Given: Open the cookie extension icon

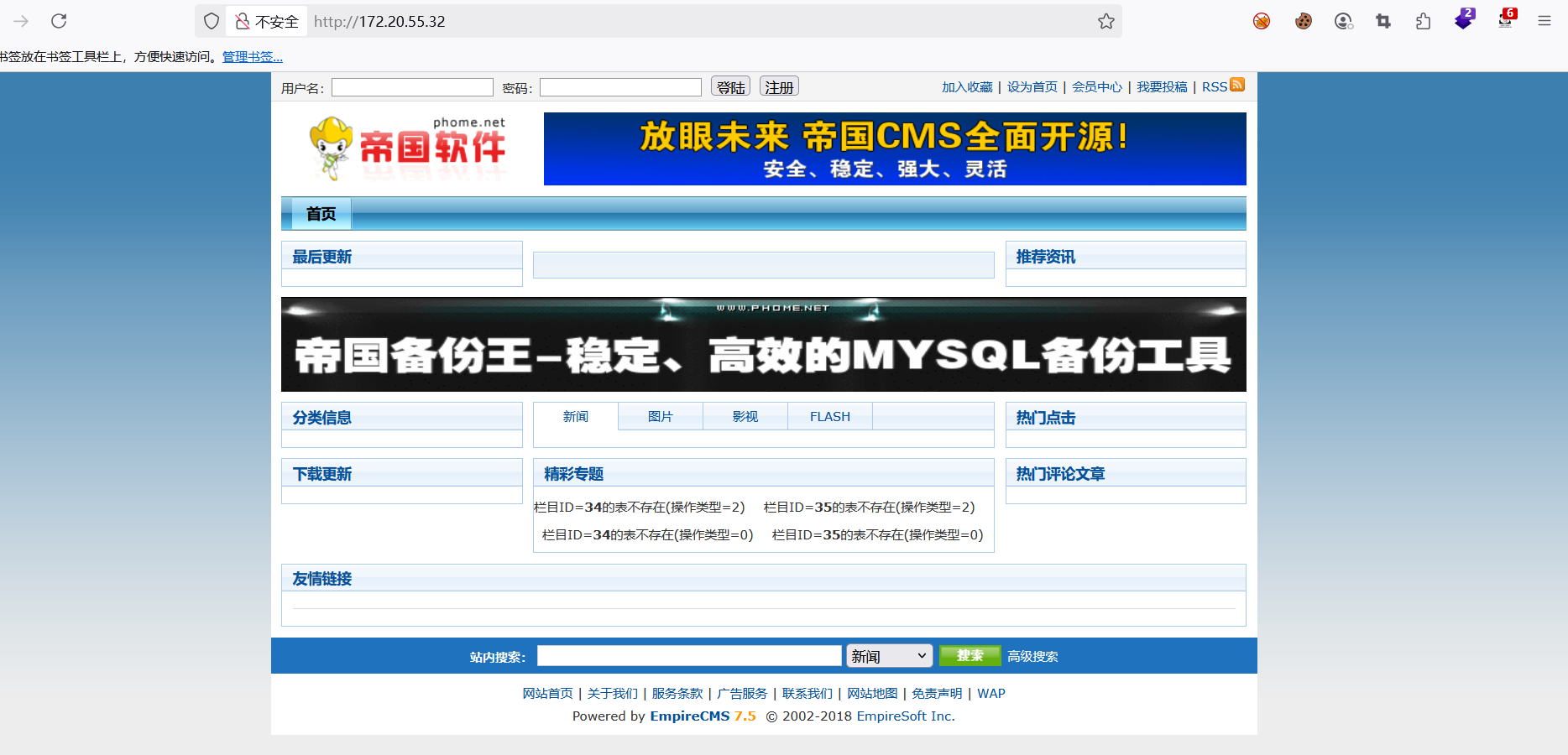Looking at the screenshot, I should click(1303, 21).
